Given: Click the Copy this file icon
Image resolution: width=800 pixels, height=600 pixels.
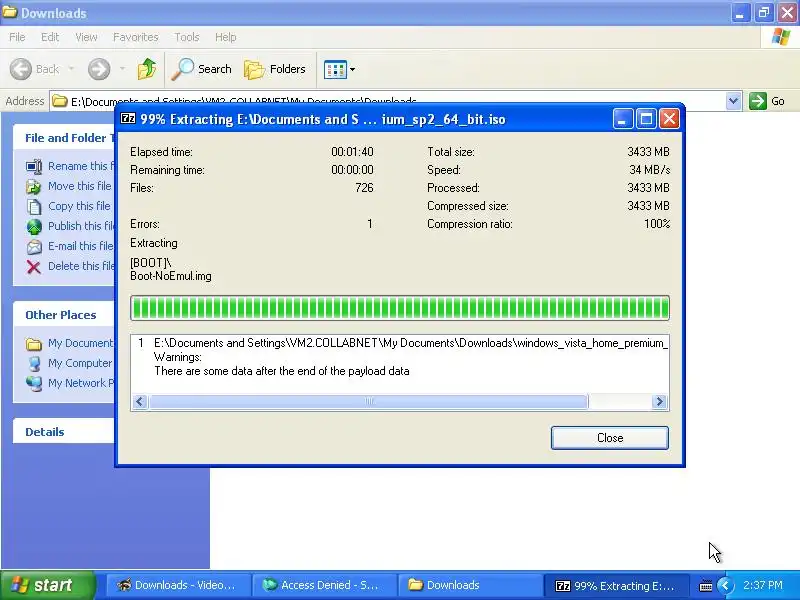Looking at the screenshot, I should point(34,206).
